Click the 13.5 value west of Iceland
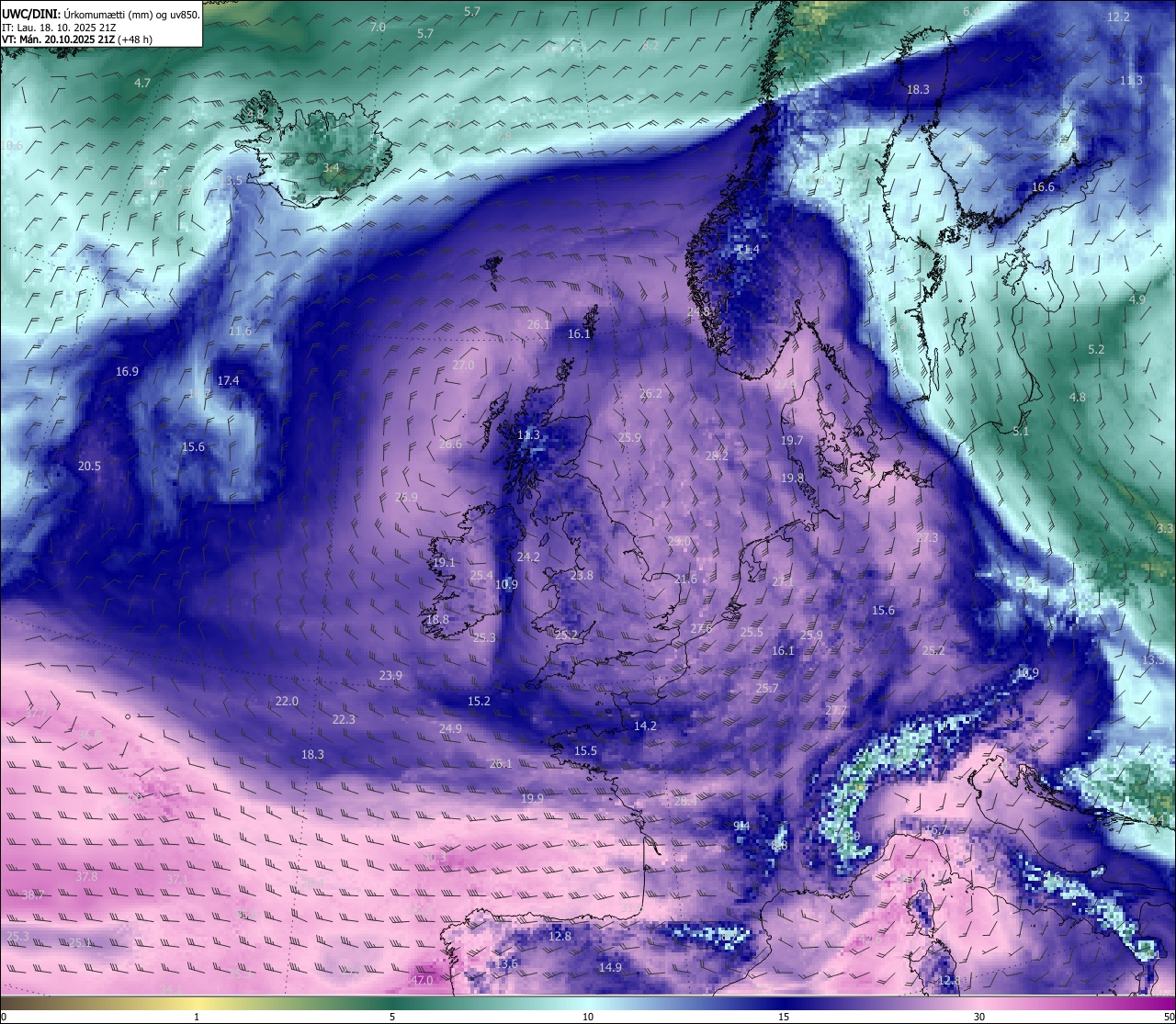The image size is (1176, 1024). tap(232, 181)
